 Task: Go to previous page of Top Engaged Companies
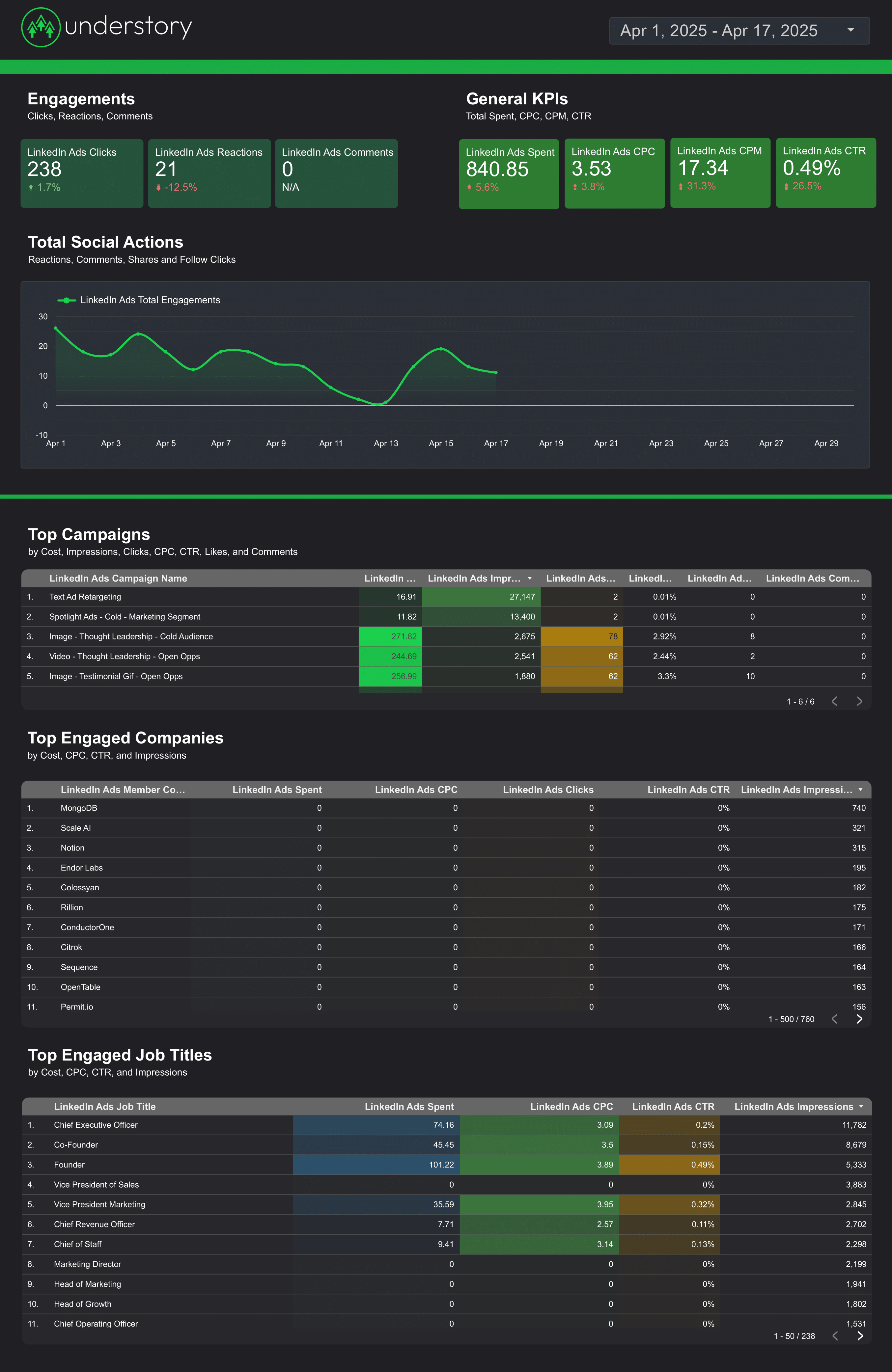(x=834, y=1019)
